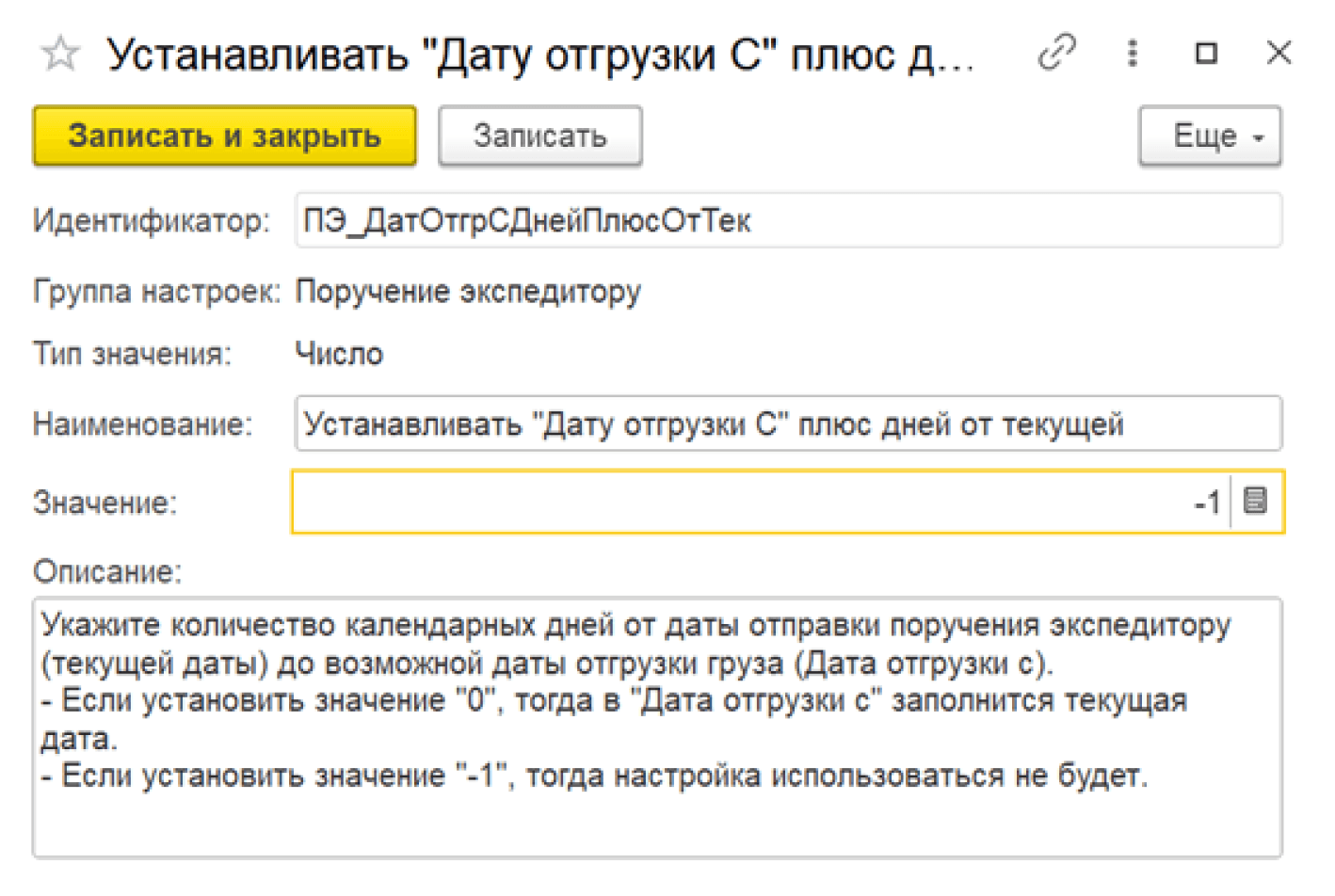This screenshot has width=1335, height=896.
Task: Close the dialog with X button
Action: (x=1279, y=53)
